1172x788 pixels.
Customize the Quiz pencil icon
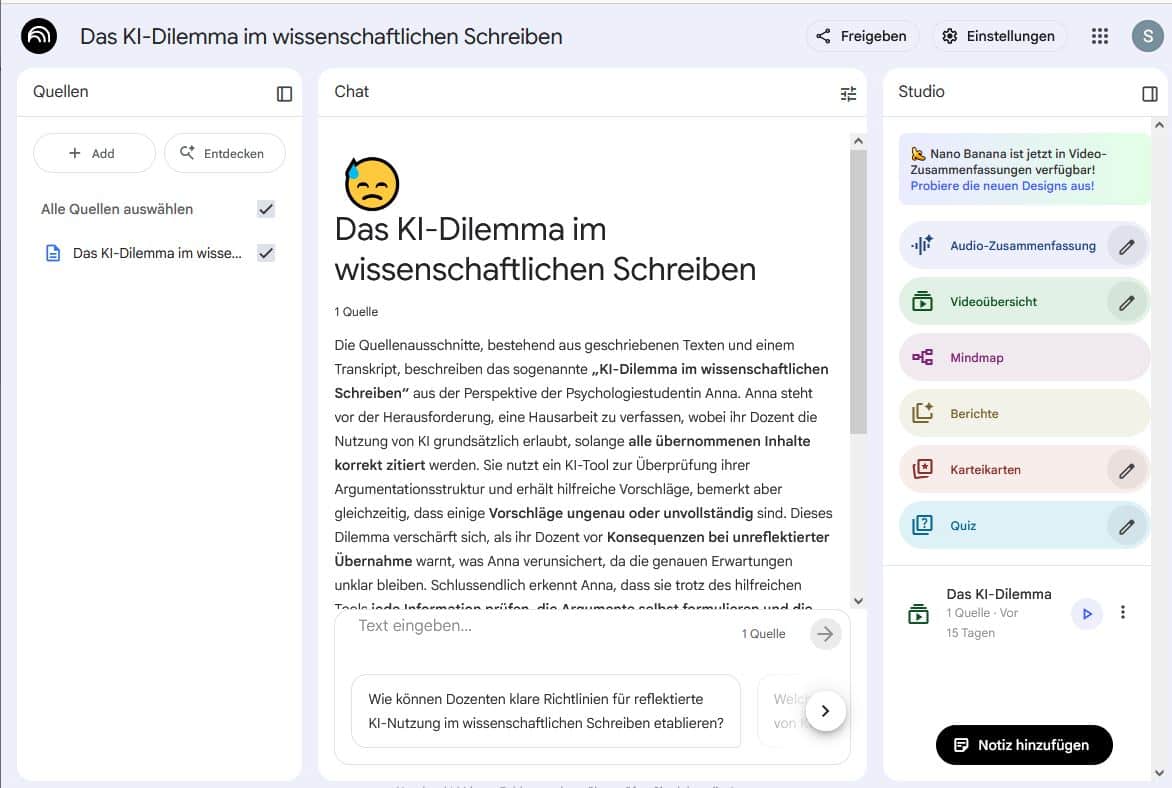[x=1127, y=526]
